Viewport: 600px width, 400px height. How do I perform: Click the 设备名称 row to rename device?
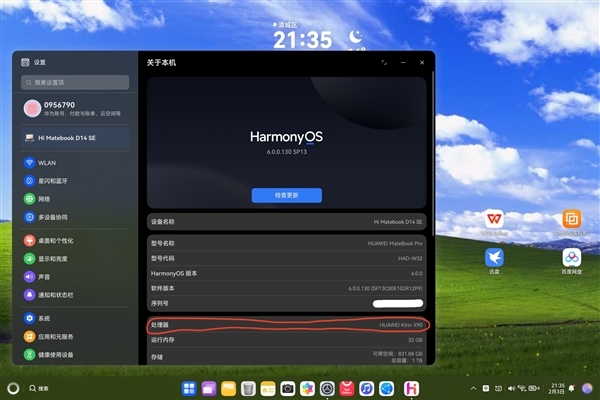pos(287,222)
